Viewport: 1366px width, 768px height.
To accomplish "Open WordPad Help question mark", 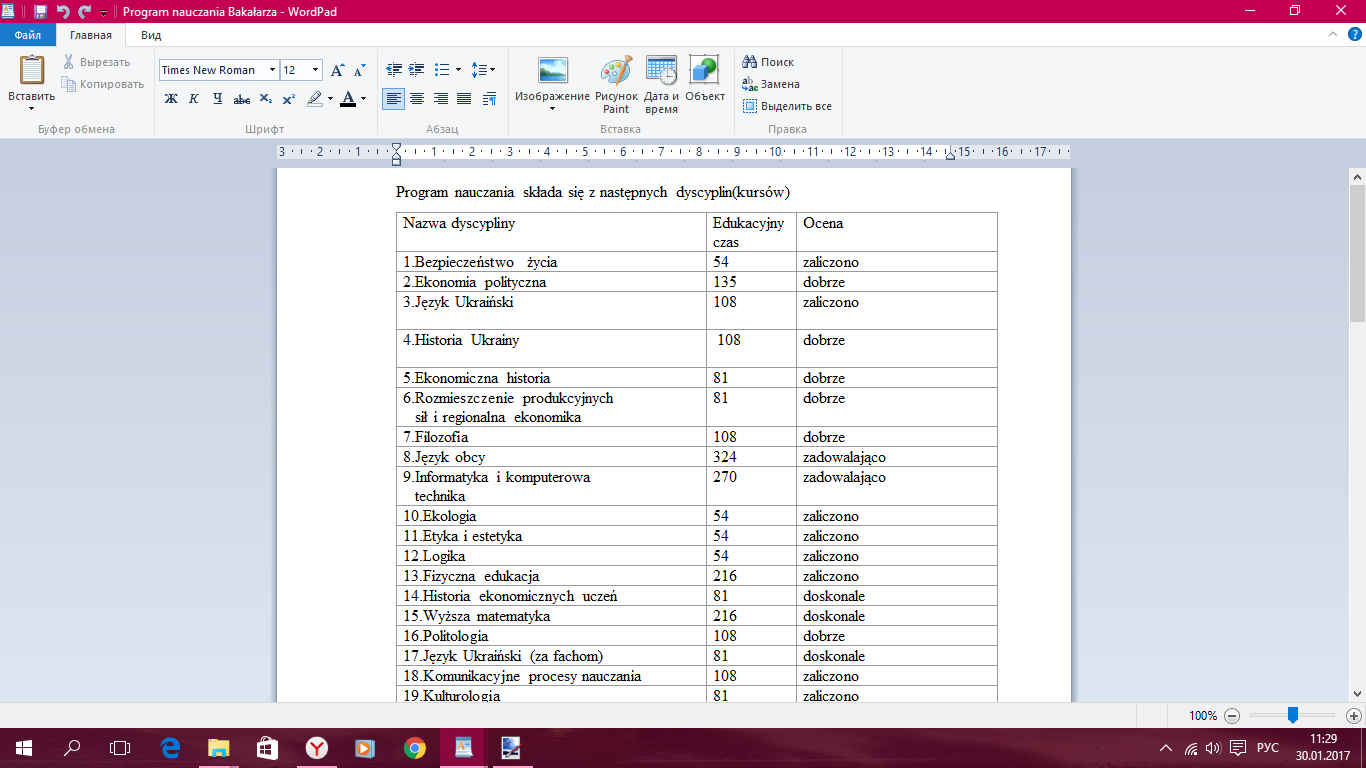I will coord(1355,34).
